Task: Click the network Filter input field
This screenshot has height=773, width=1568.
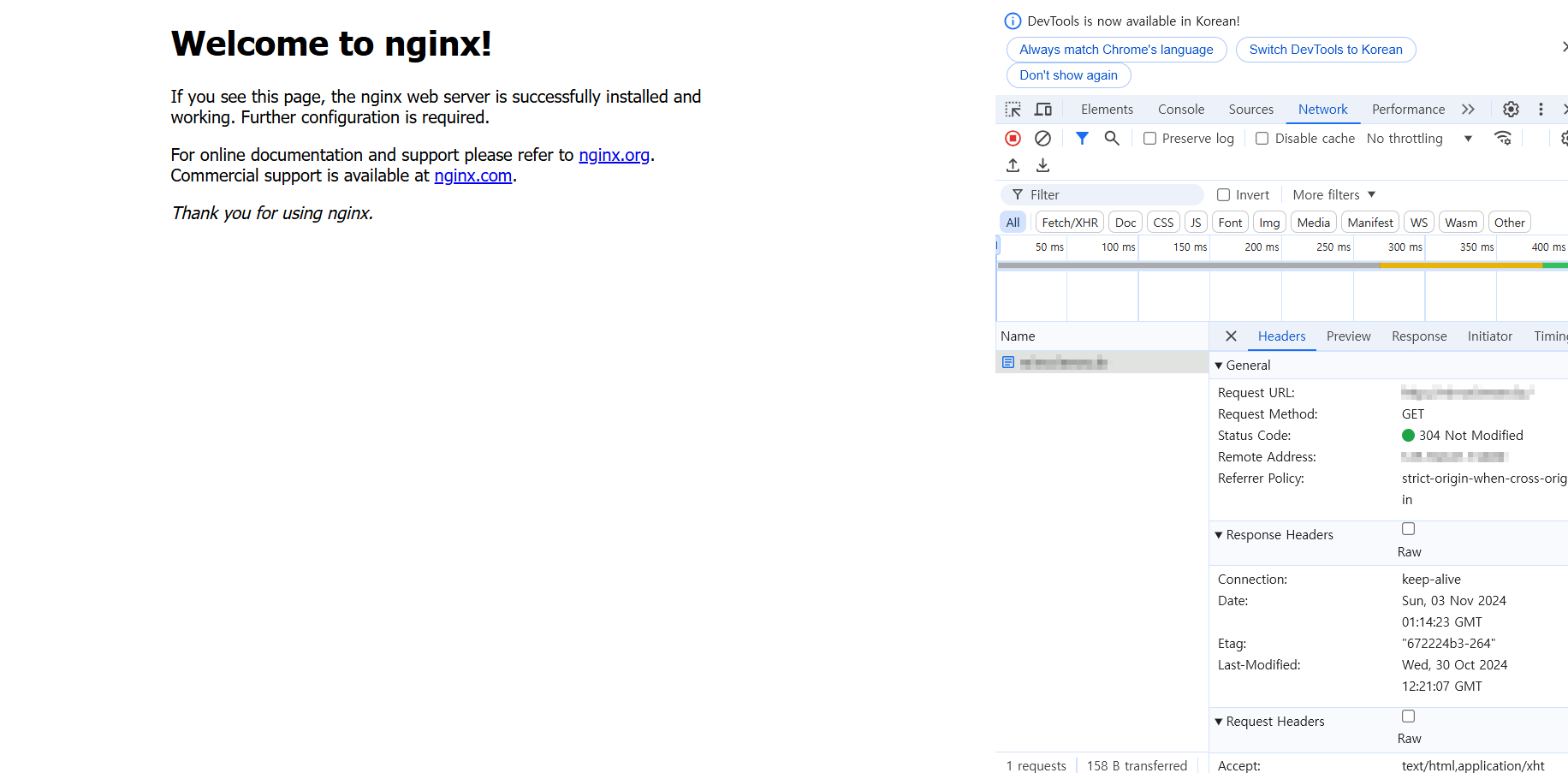Action: (1102, 195)
